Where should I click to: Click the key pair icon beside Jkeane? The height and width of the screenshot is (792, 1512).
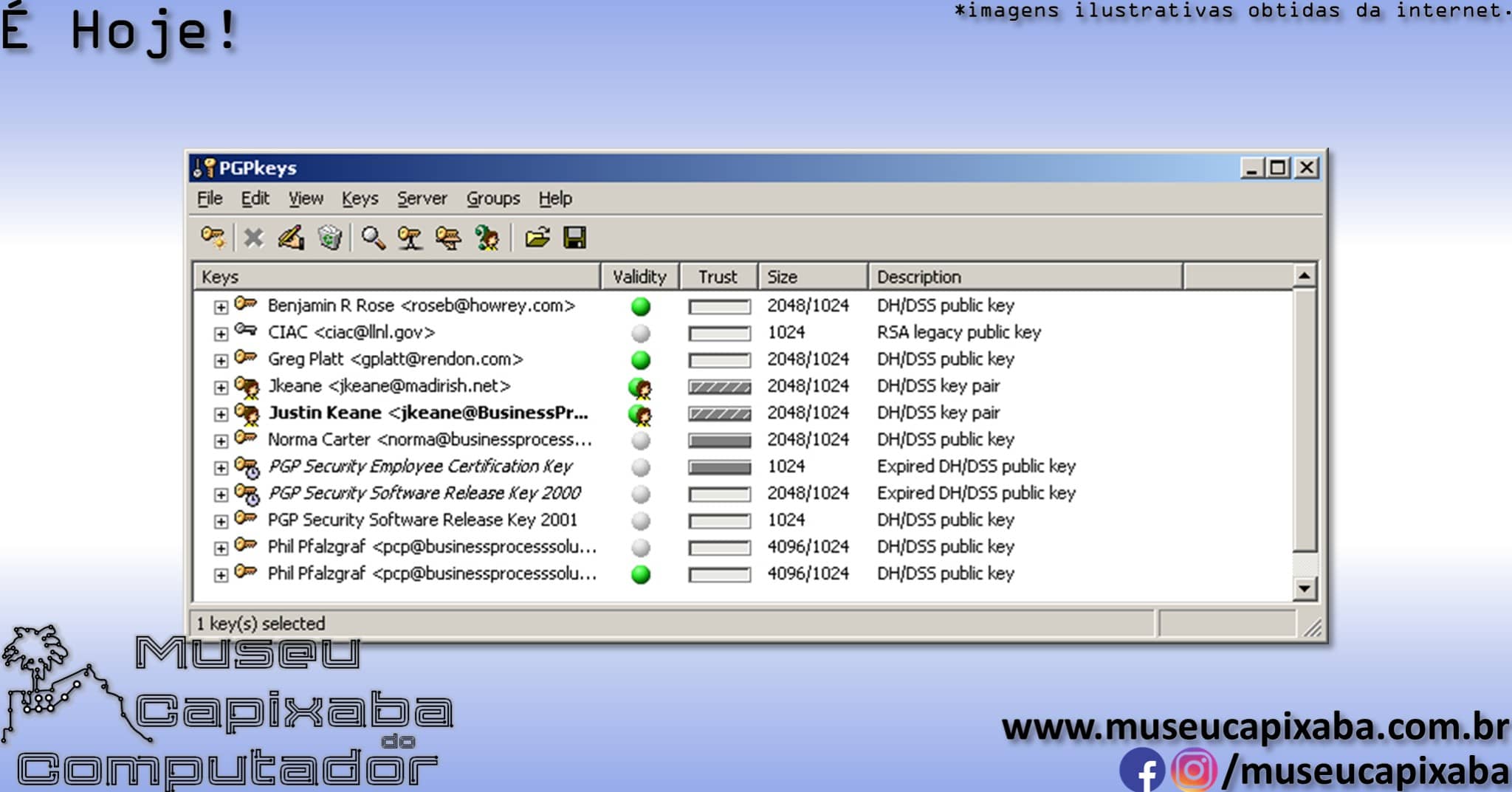point(247,387)
